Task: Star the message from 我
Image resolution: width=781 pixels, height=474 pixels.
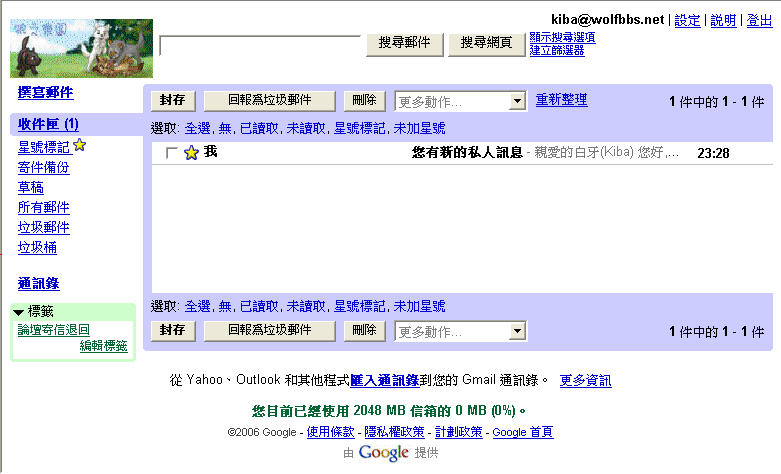Action: click(x=192, y=153)
